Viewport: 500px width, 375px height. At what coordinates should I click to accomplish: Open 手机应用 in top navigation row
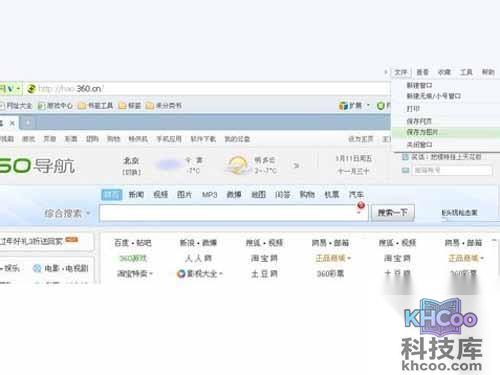click(169, 139)
